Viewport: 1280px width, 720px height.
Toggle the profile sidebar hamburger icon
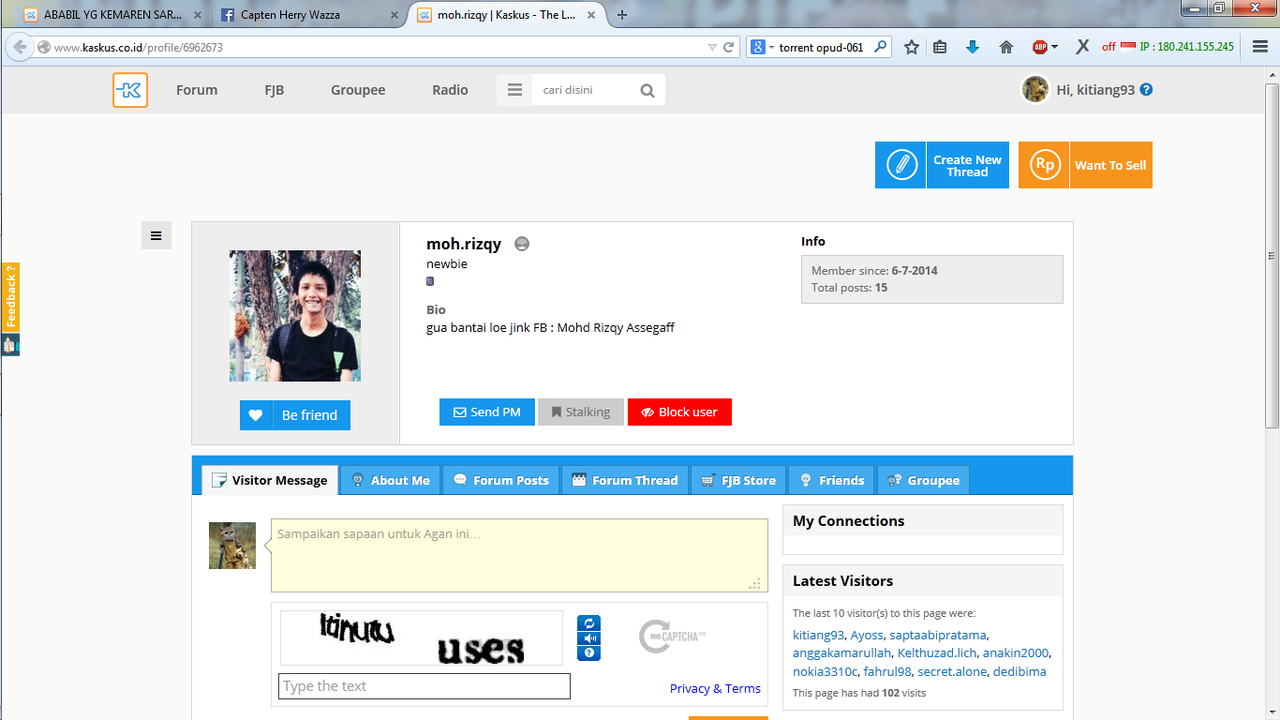(156, 236)
